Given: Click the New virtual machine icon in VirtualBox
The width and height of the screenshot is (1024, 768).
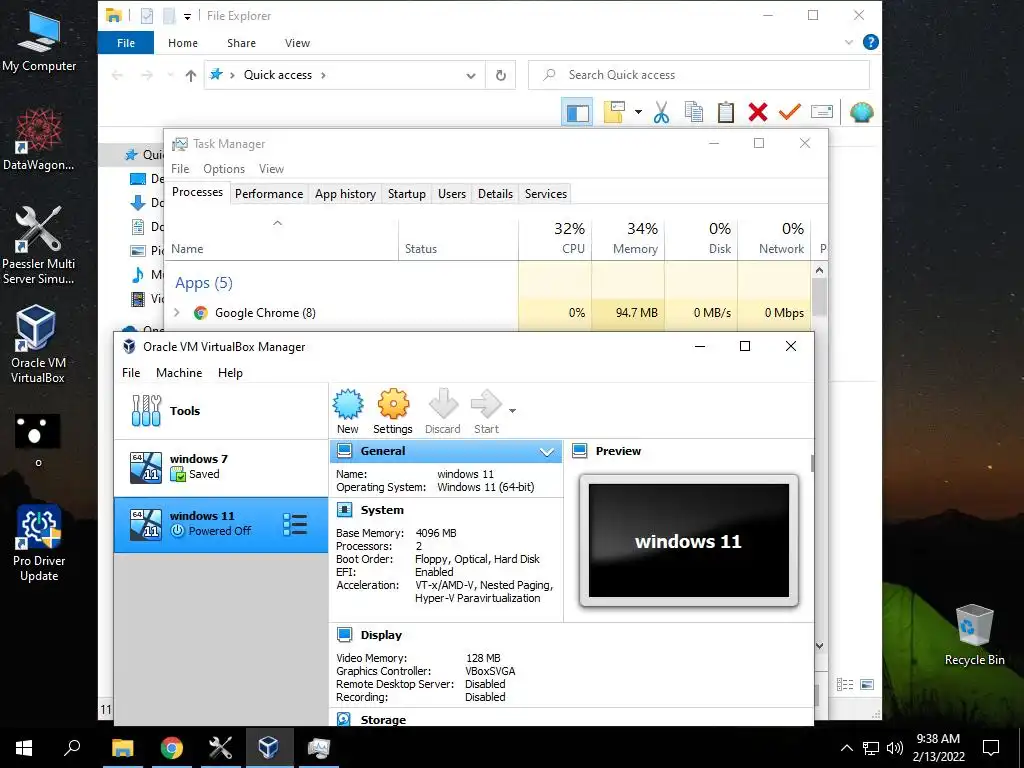Looking at the screenshot, I should point(347,411).
